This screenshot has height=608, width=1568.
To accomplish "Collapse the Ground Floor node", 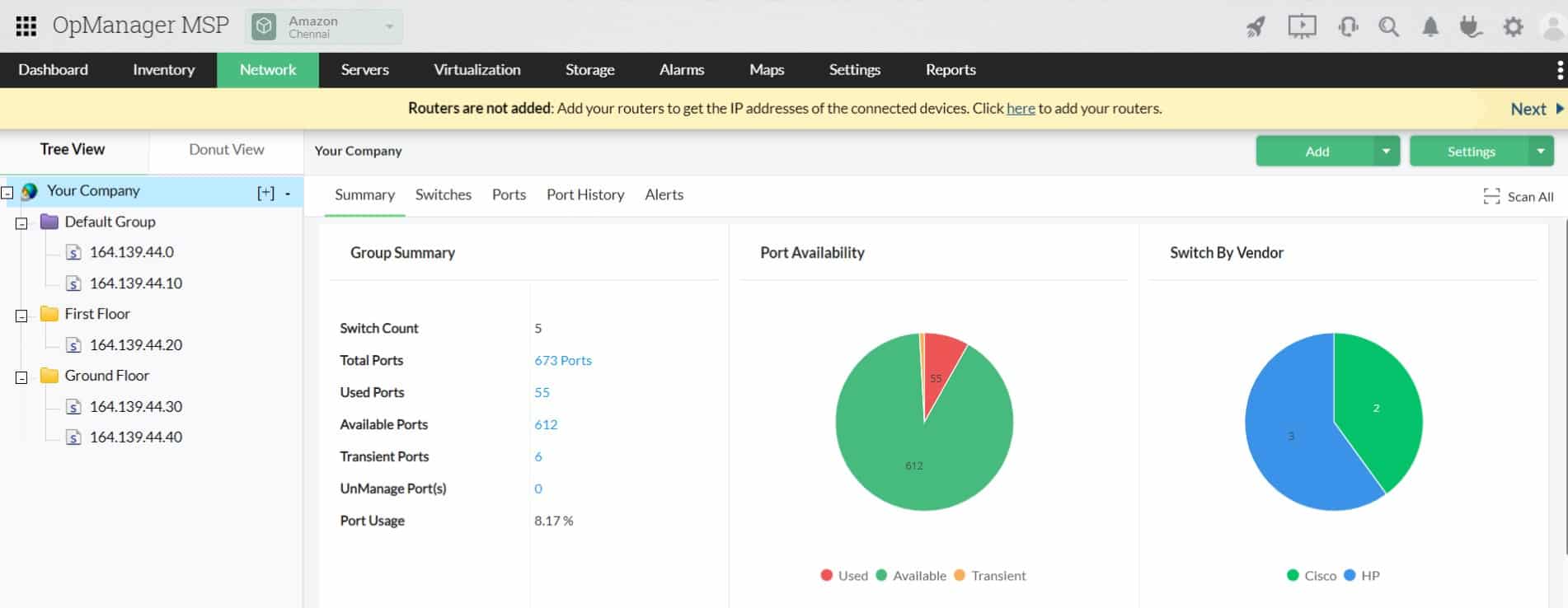I will [21, 377].
